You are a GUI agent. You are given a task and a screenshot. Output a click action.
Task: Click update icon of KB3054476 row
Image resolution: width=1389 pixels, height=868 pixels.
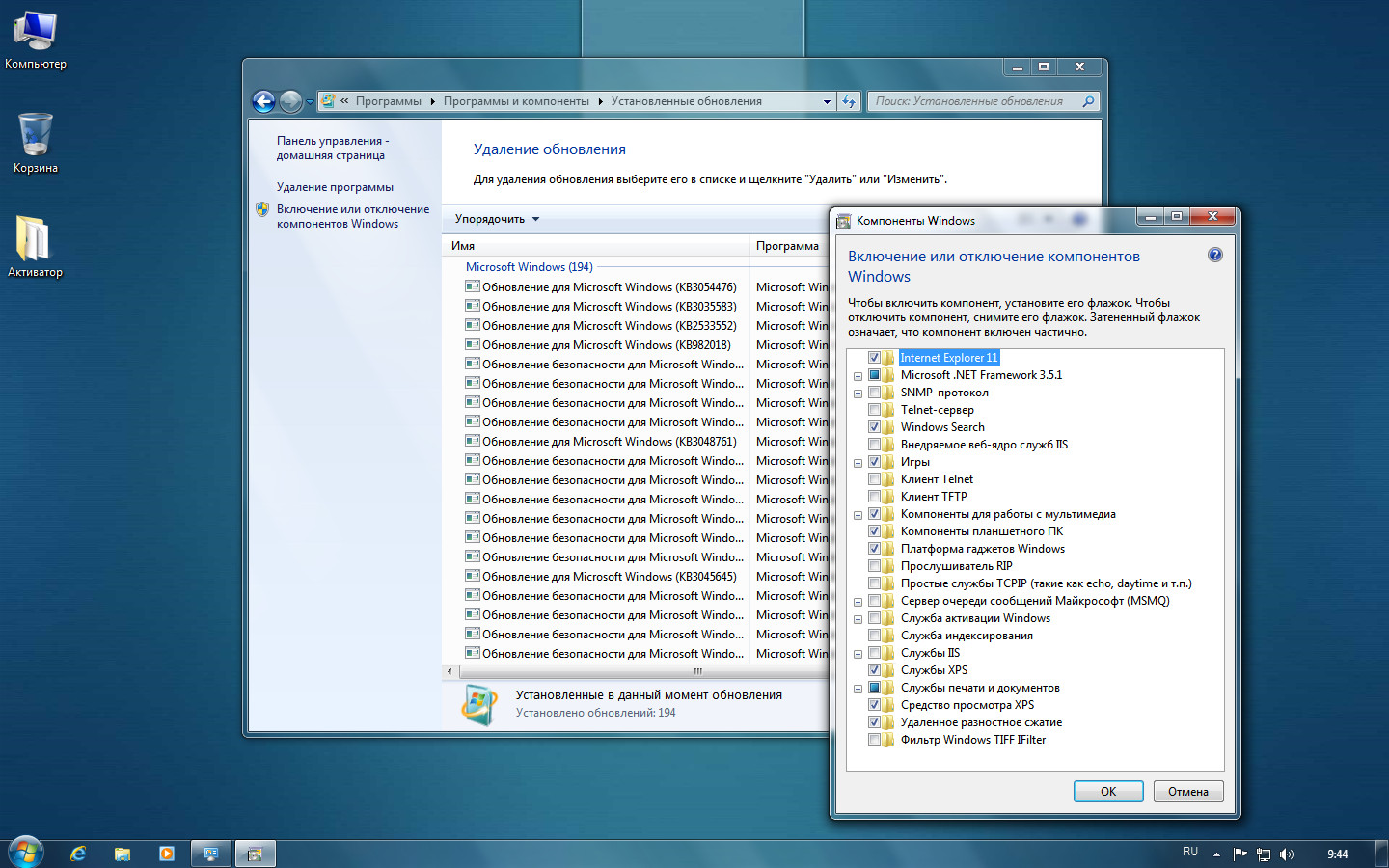click(473, 286)
